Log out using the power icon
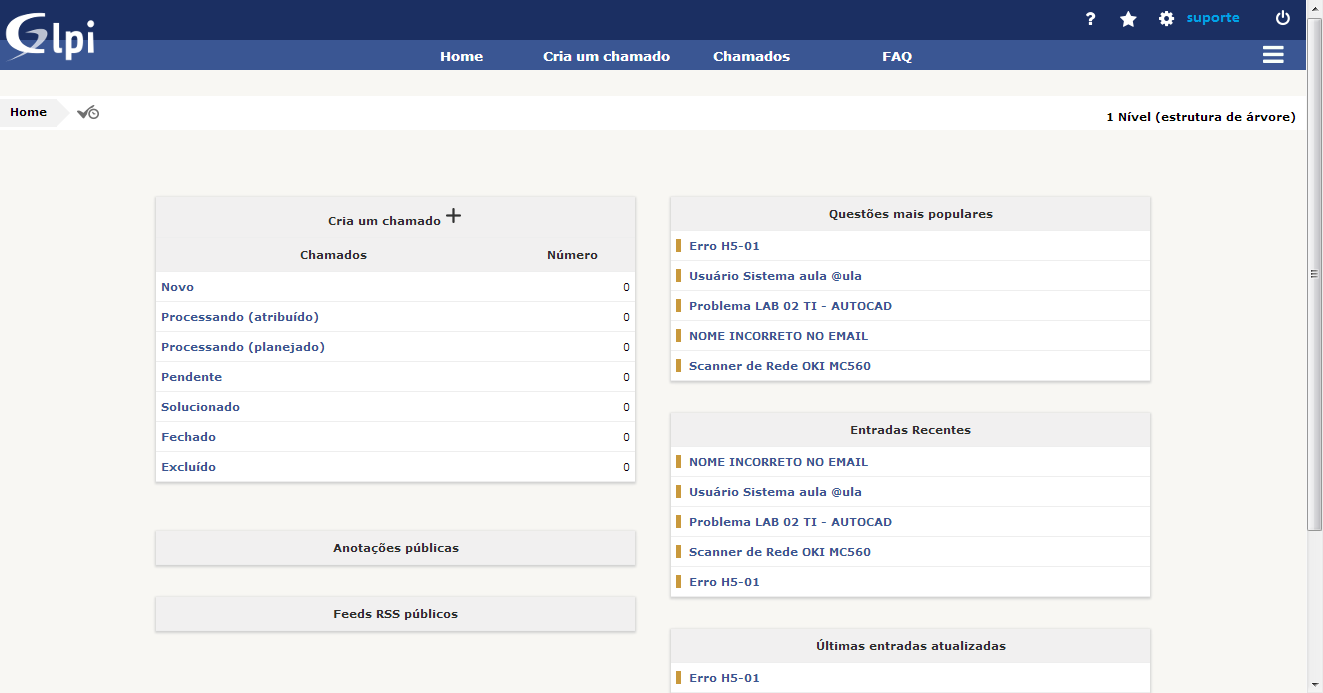The width and height of the screenshot is (1323, 693). (1282, 18)
